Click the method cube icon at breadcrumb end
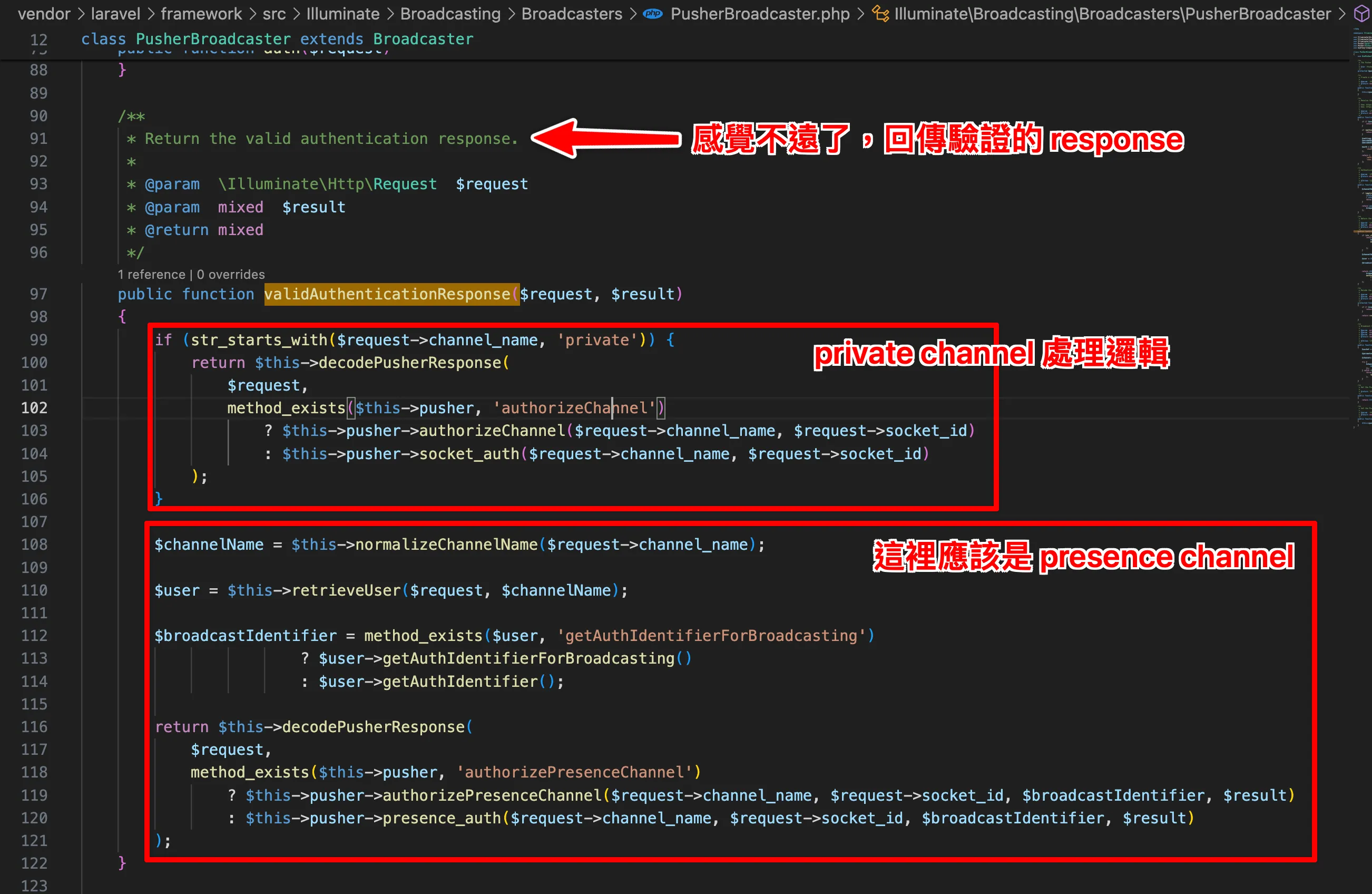Viewport: 1372px width, 894px height. pyautogui.click(x=1361, y=13)
